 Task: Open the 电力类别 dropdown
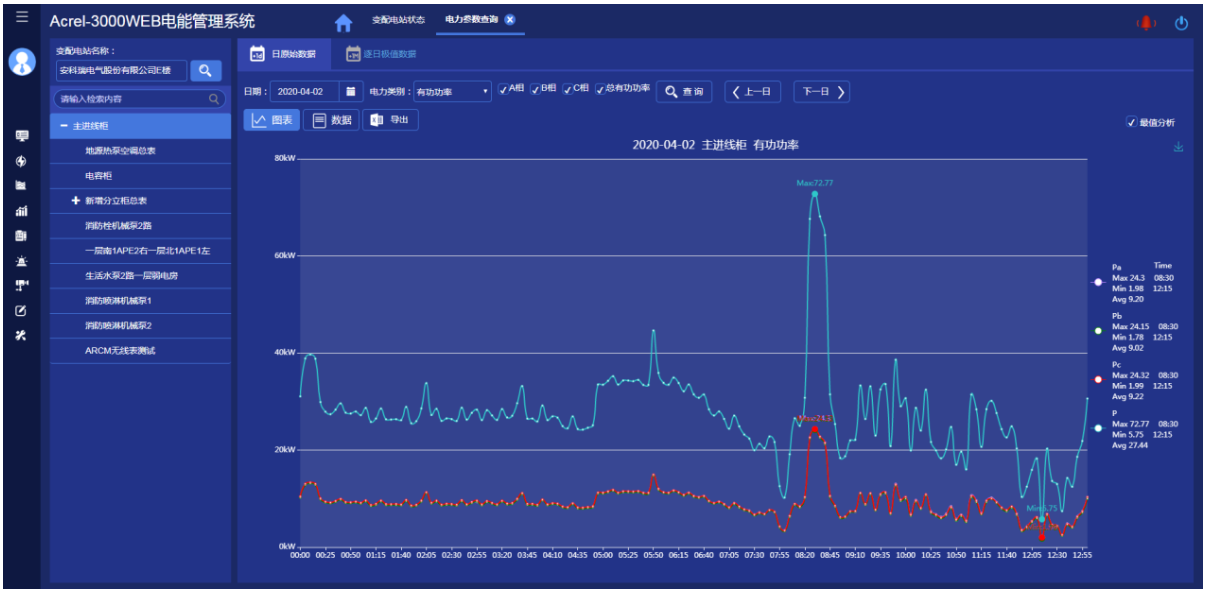click(x=453, y=92)
